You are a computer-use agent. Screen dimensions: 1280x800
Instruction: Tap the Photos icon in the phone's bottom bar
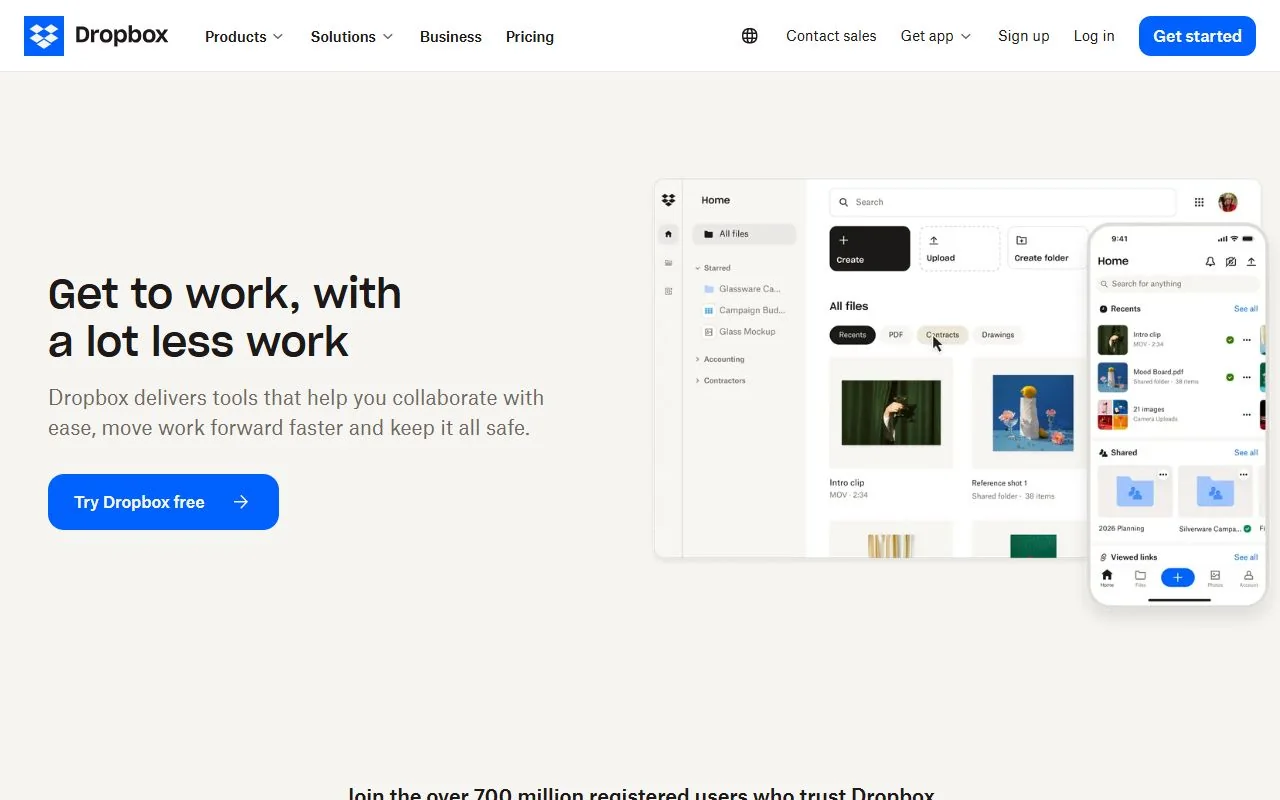[1215, 577]
